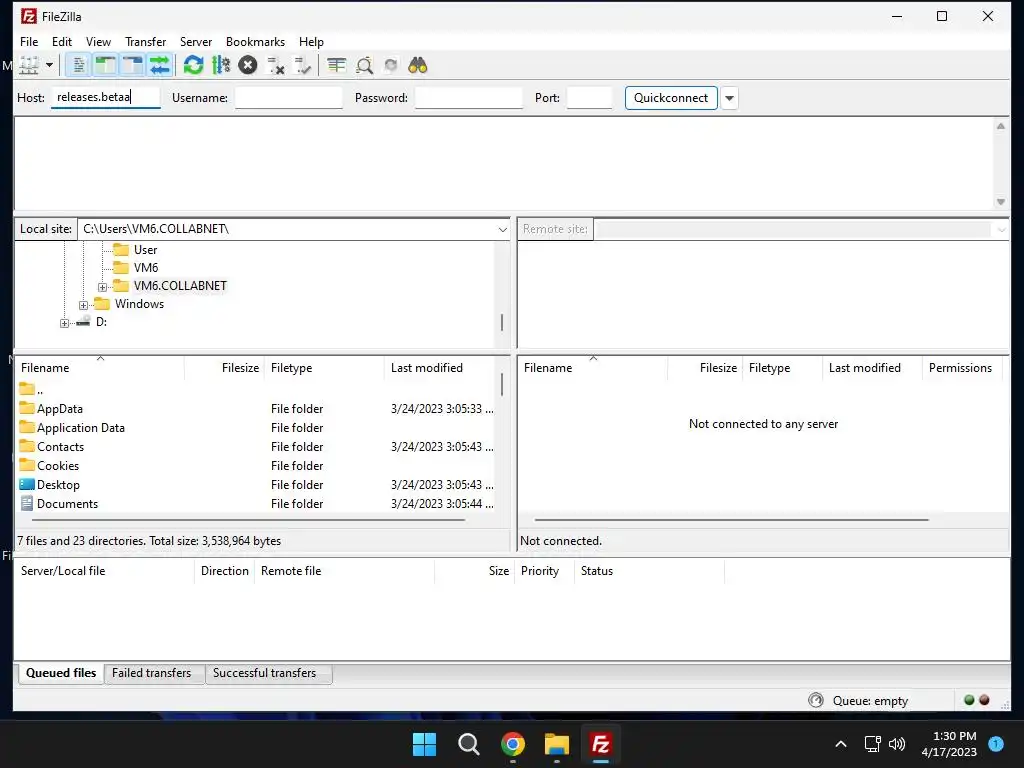The image size is (1024, 768).
Task: Click the Password input field
Action: point(469,98)
